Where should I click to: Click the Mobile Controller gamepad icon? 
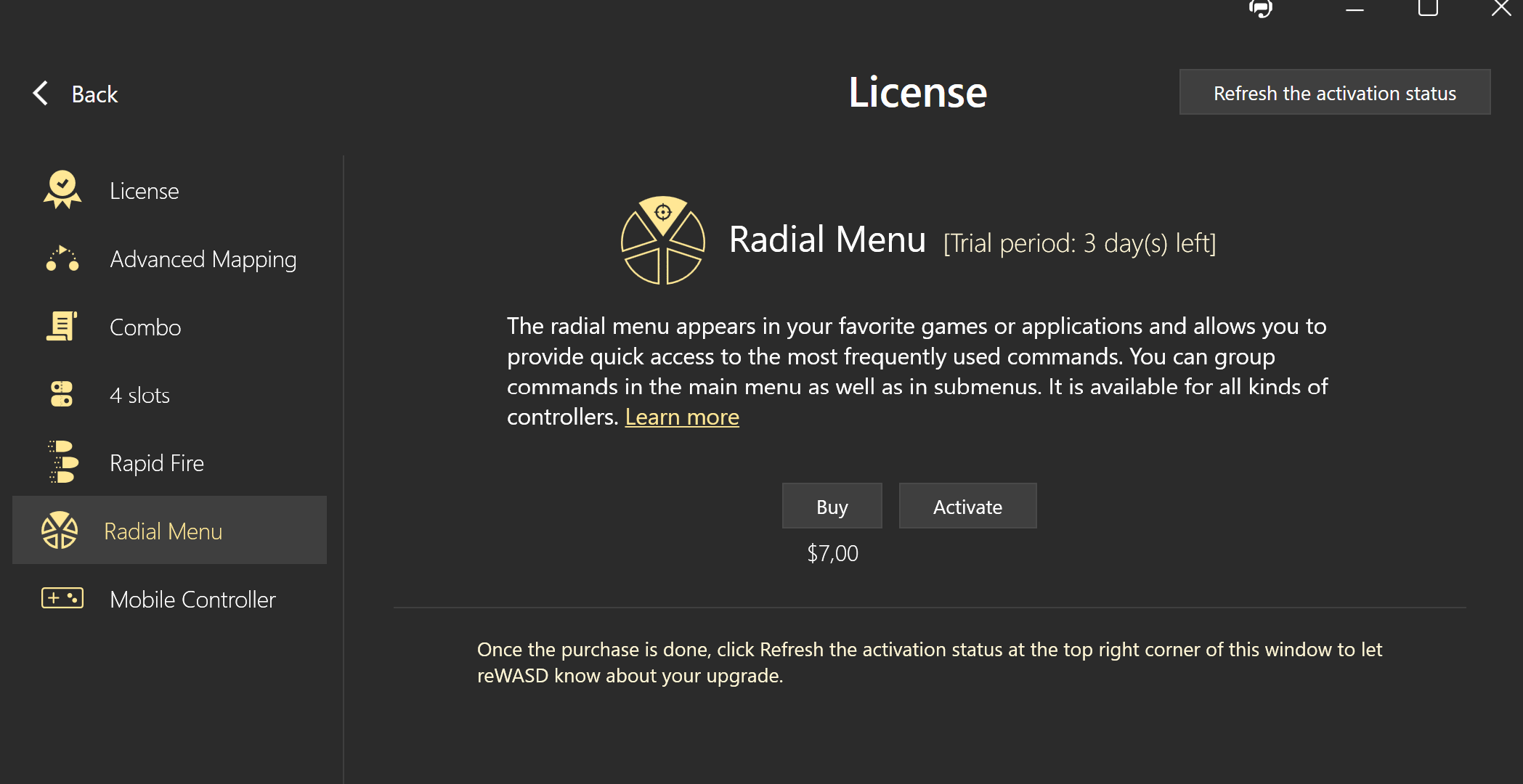(62, 599)
